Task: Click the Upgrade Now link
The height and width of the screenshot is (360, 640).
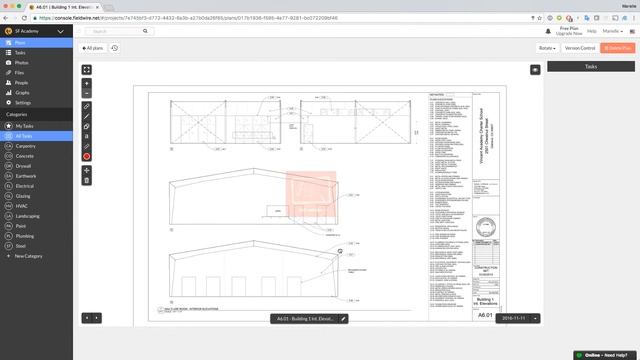Action: coord(569,34)
